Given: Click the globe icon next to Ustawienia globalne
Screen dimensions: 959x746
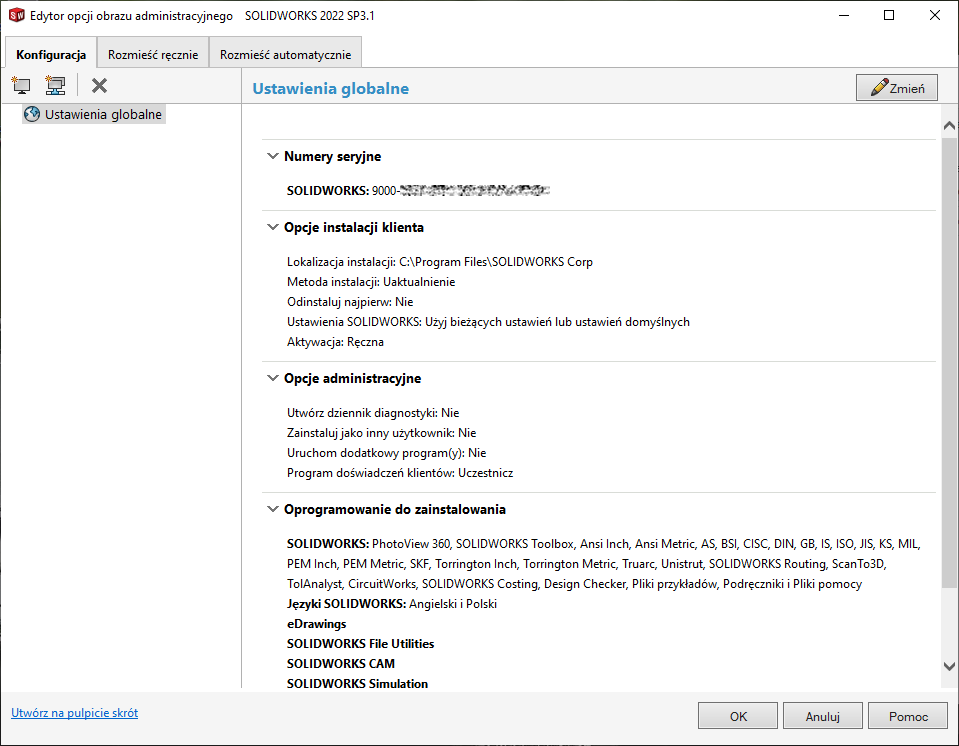Looking at the screenshot, I should click(32, 114).
